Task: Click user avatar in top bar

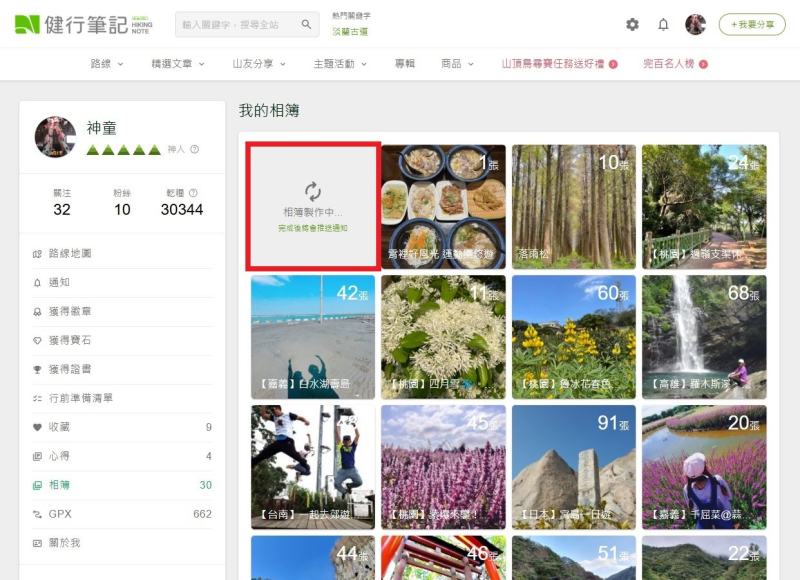Action: pyautogui.click(x=695, y=25)
